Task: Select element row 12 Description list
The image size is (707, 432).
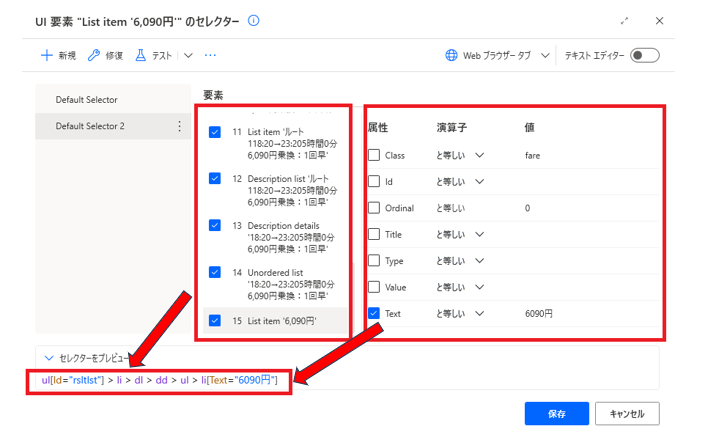Action: click(x=275, y=190)
